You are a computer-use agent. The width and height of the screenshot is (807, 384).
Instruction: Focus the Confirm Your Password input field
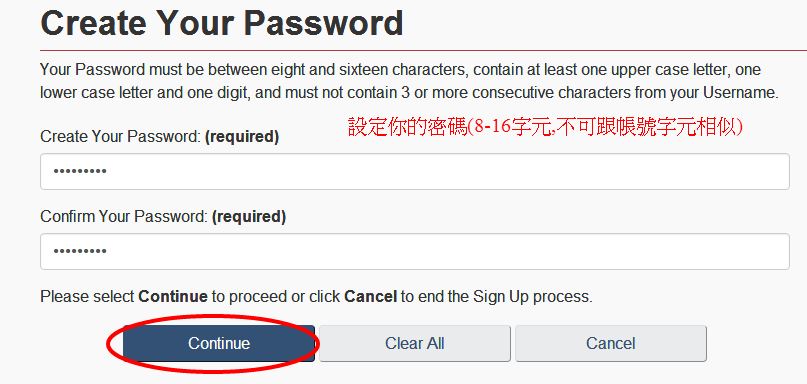(x=415, y=251)
